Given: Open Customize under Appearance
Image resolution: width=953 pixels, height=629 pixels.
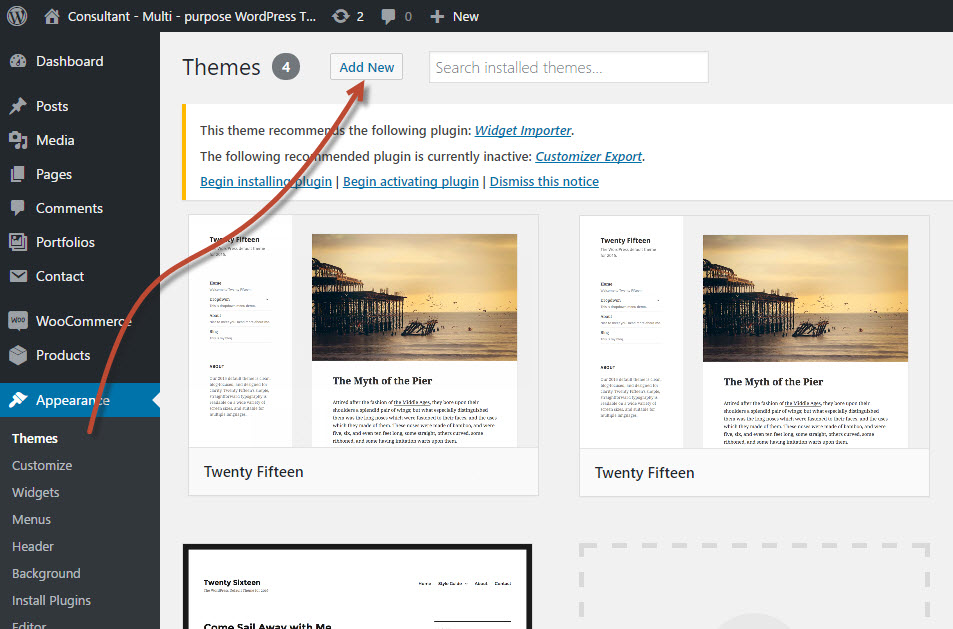Looking at the screenshot, I should [x=42, y=465].
